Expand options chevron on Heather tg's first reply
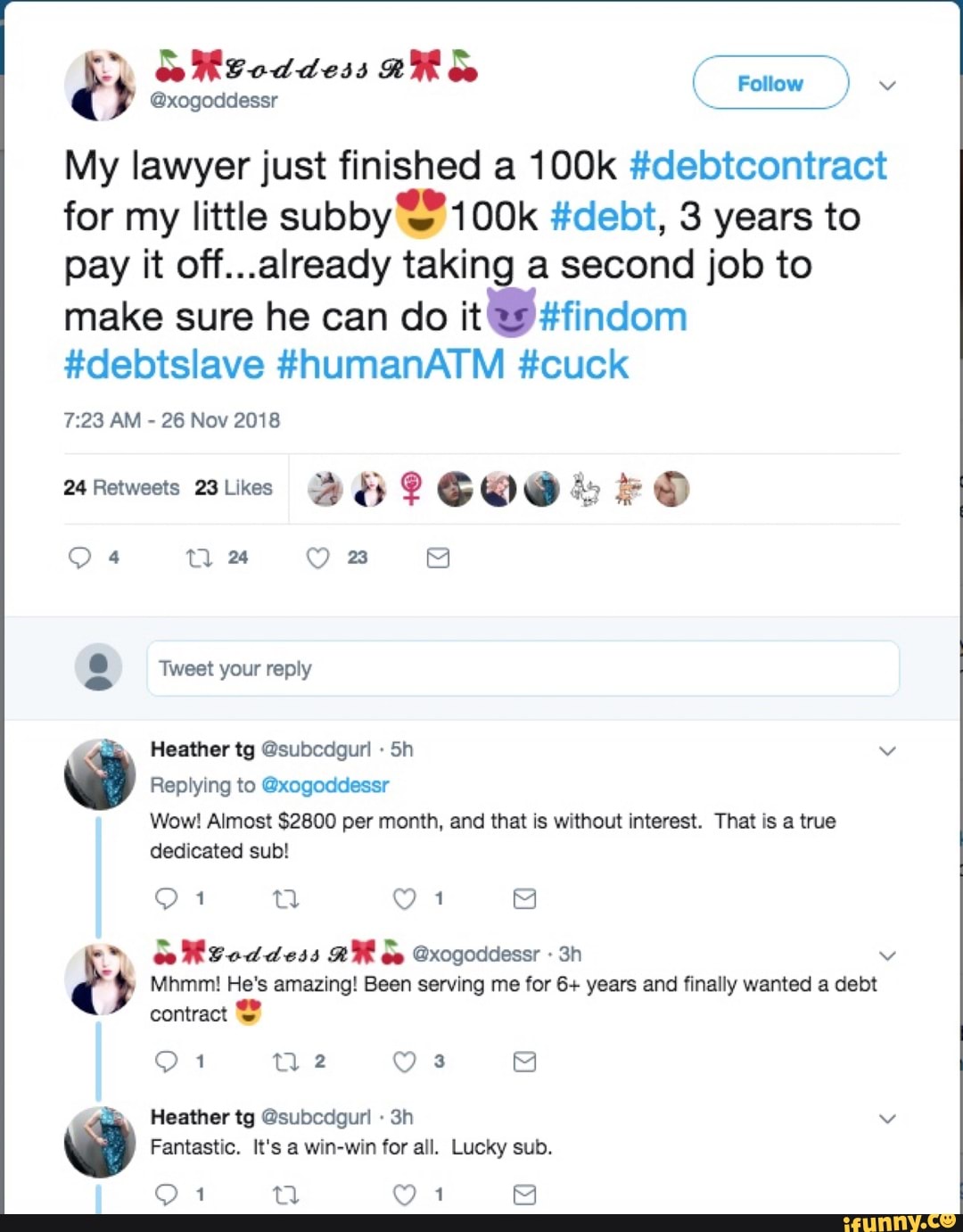This screenshot has height=1232, width=963. (x=887, y=751)
